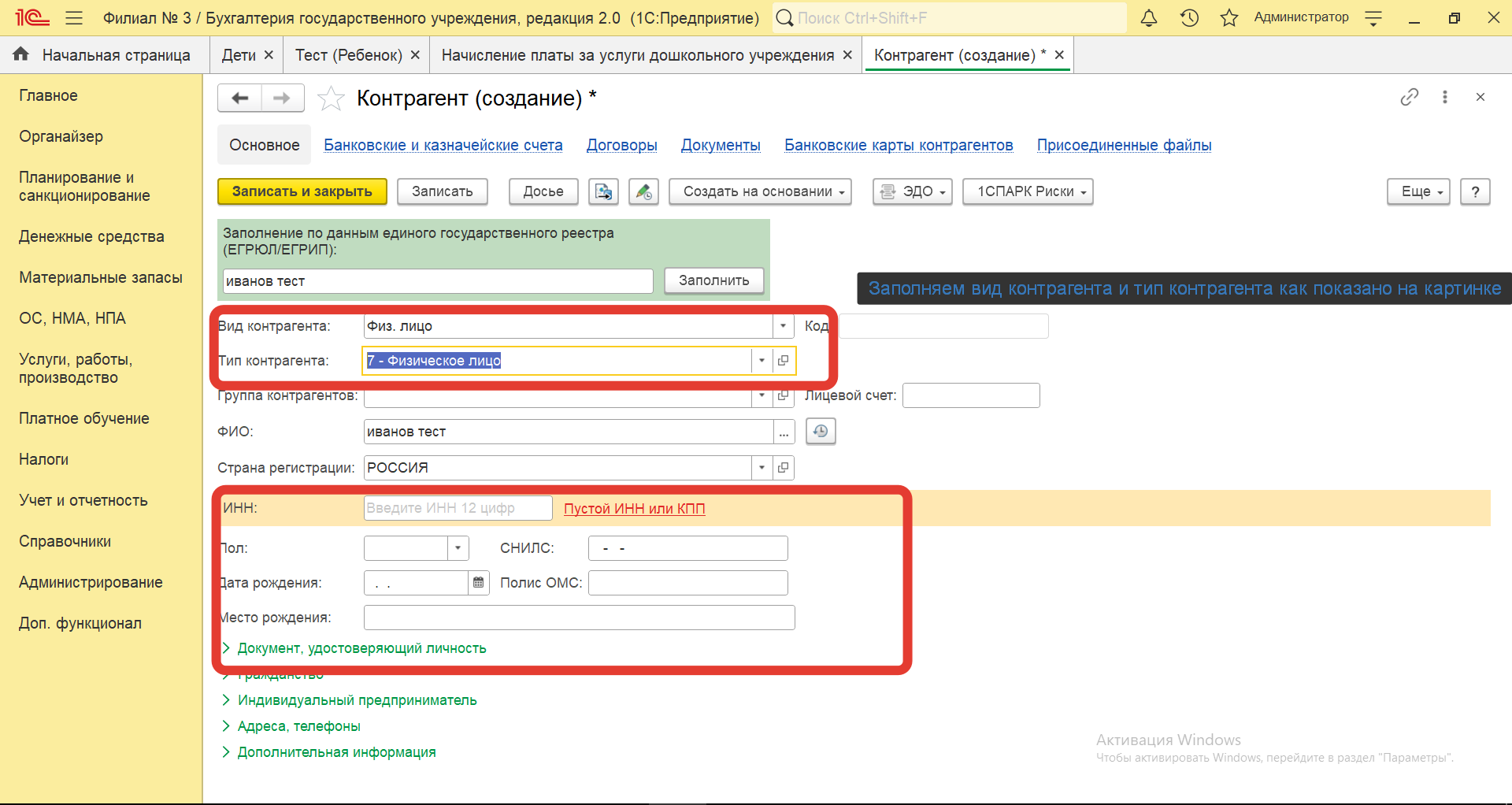Switch to the Дети tab
This screenshot has width=1512, height=805.
tap(238, 55)
